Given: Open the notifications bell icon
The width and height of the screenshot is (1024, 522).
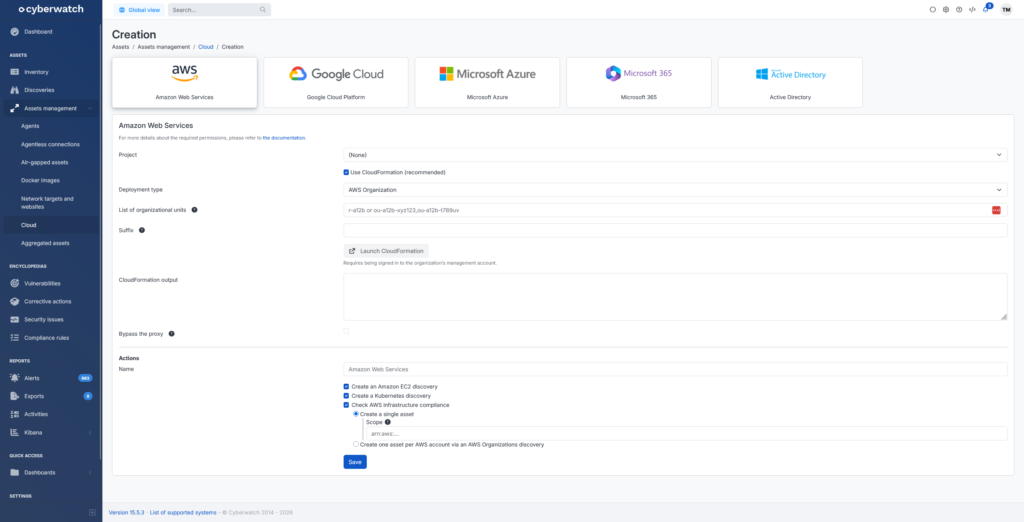Looking at the screenshot, I should click(986, 9).
